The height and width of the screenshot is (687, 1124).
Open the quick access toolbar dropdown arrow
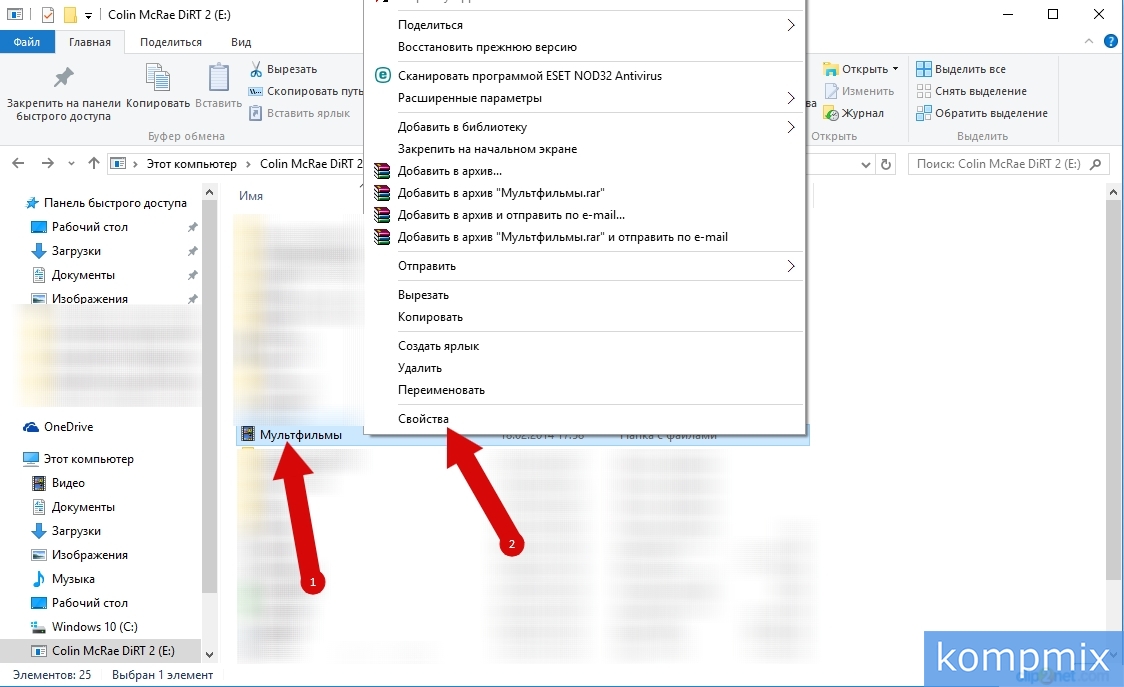click(88, 15)
